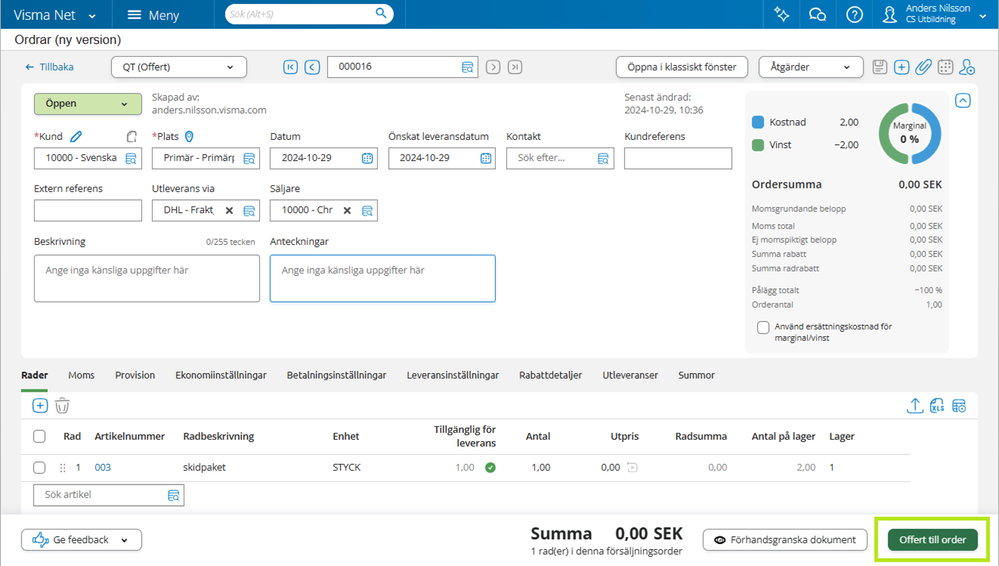
Task: Open the help question mark icon
Action: point(854,14)
